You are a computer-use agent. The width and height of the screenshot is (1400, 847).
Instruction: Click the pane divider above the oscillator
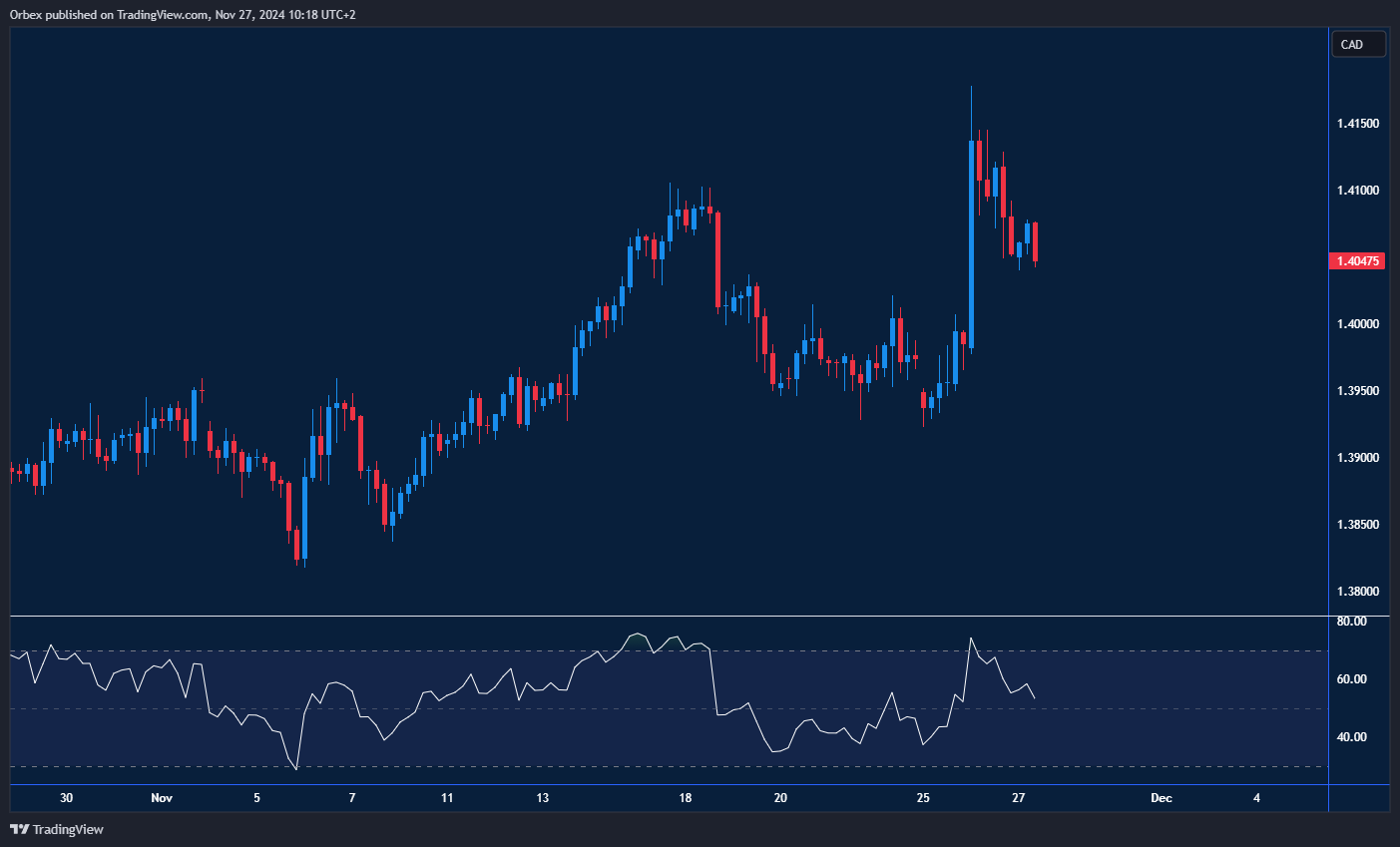(x=669, y=617)
